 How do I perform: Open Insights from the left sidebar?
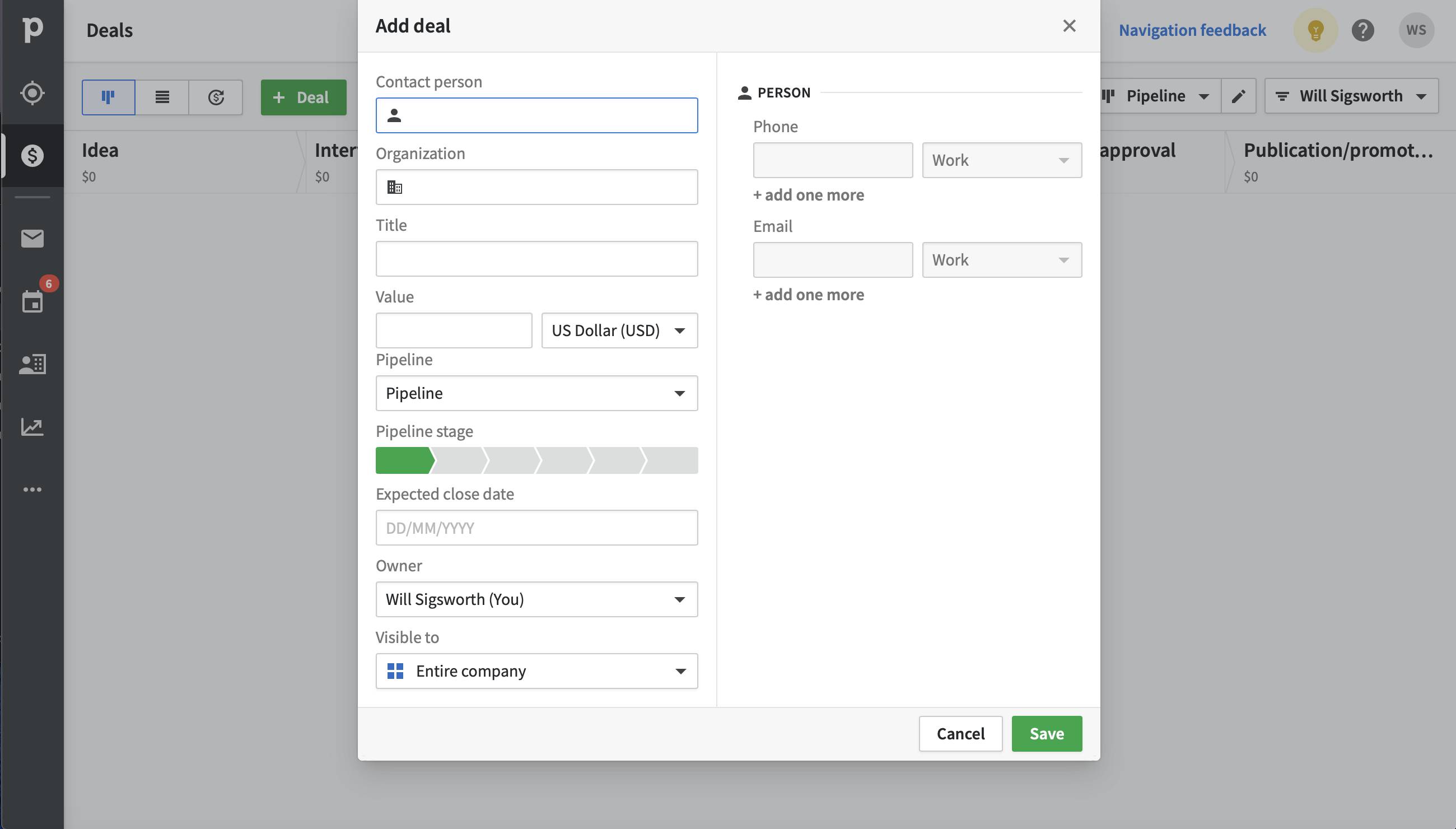pyautogui.click(x=32, y=426)
